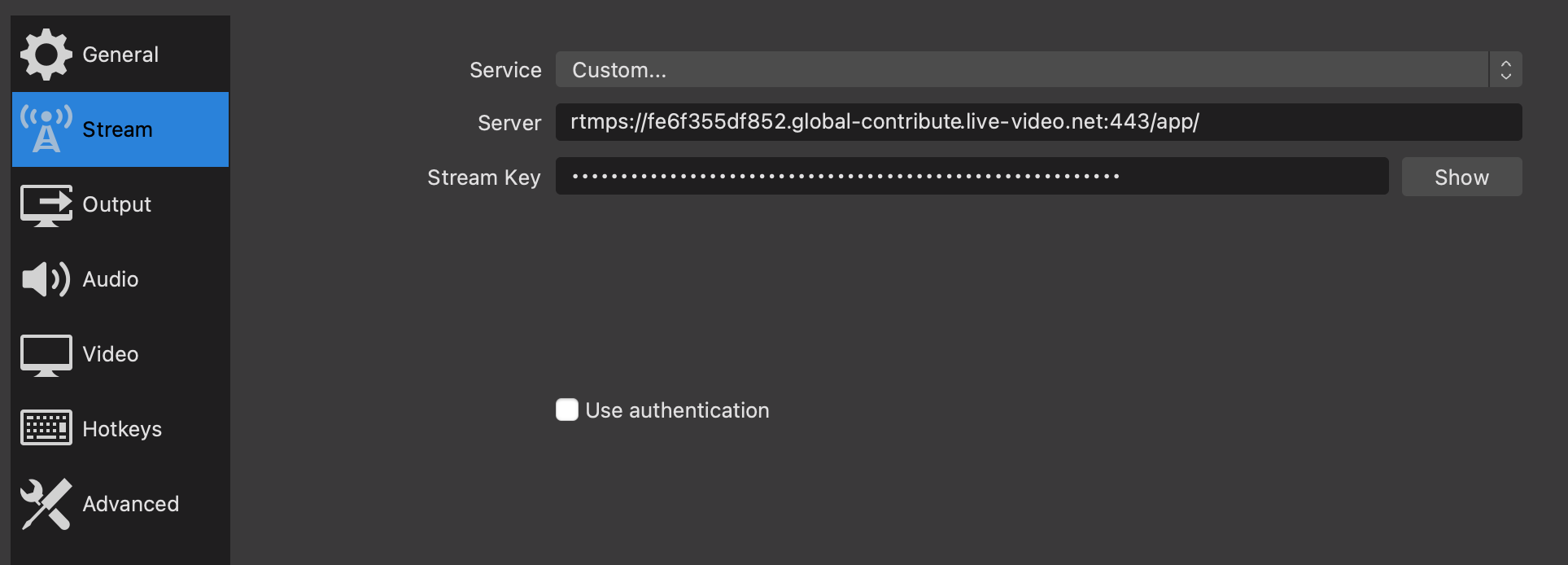Go to the Audio settings section

(120, 279)
